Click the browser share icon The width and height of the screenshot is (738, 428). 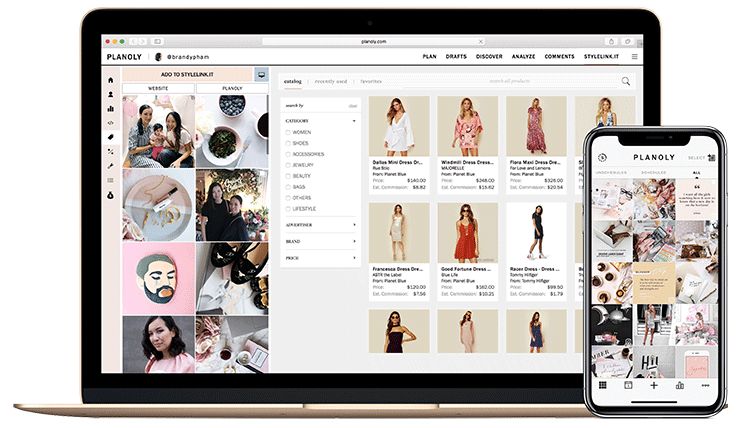(x=611, y=41)
